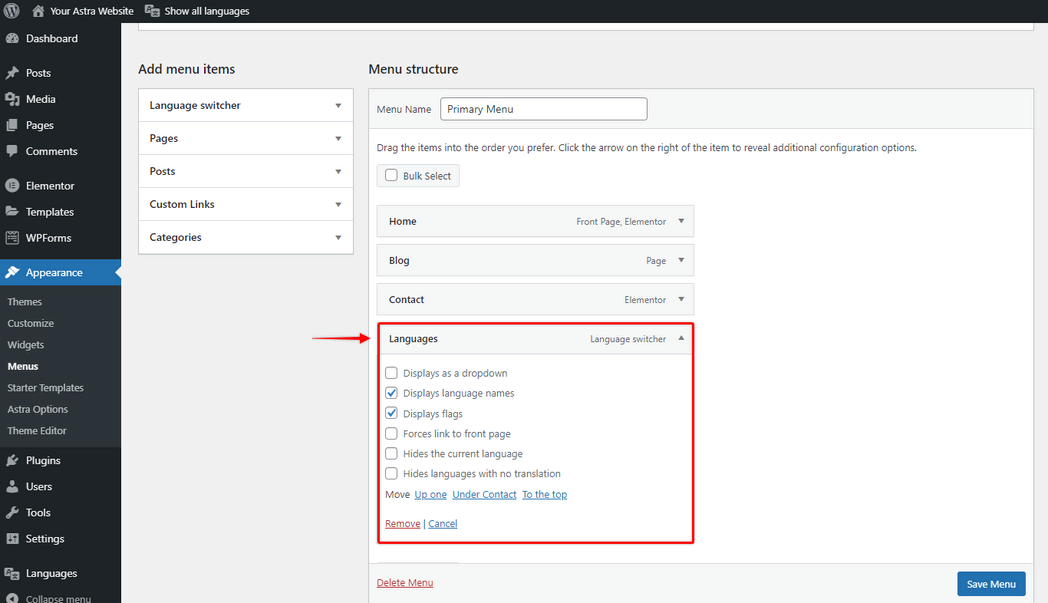
Task: Click inside the Menu Name field
Action: (543, 108)
